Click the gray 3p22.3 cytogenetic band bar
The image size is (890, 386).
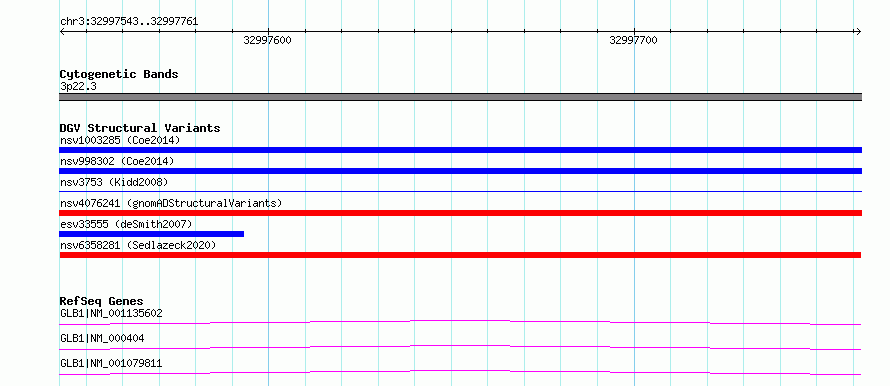pyautogui.click(x=460, y=97)
